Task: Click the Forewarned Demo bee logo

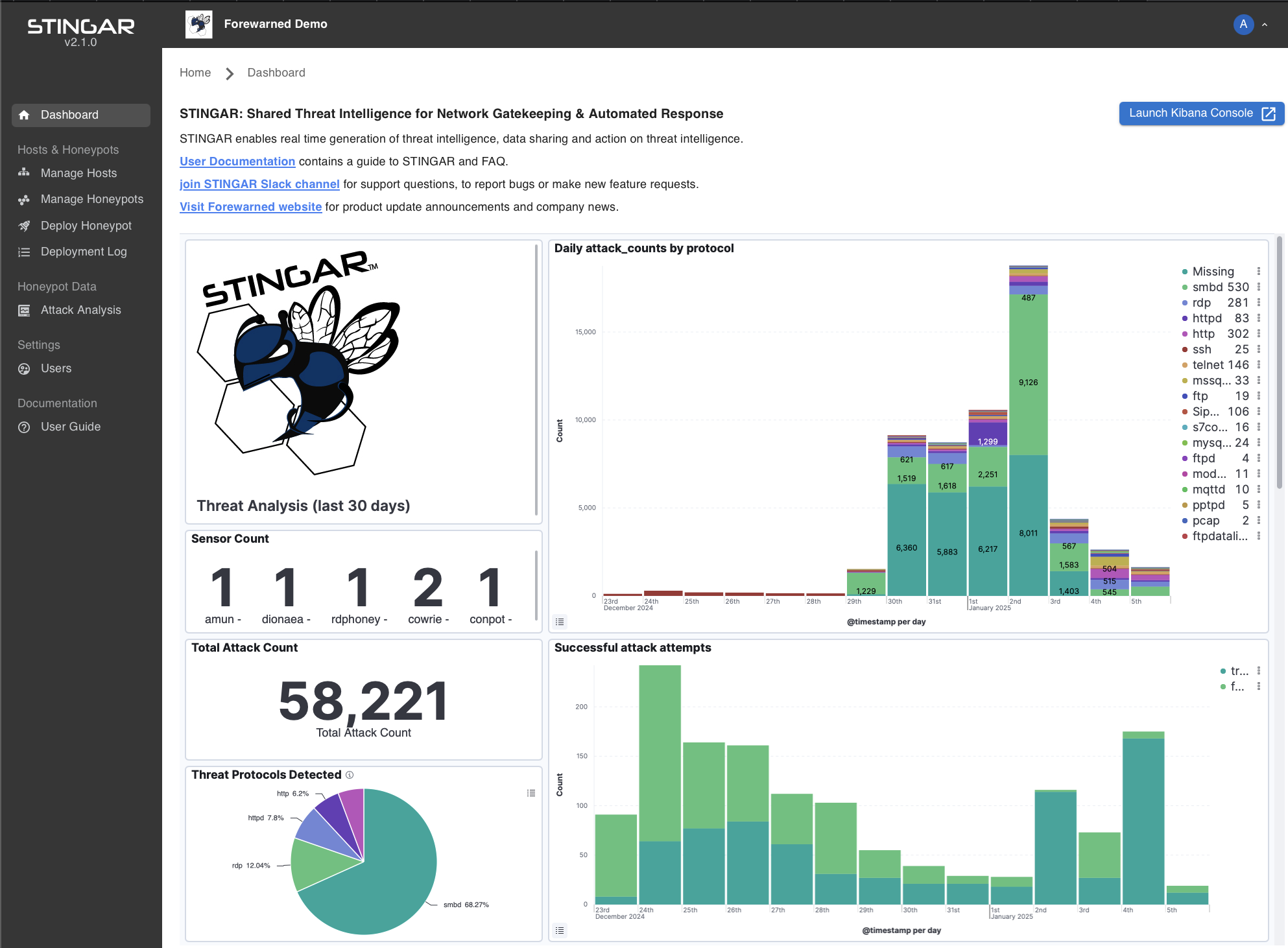Action: click(199, 25)
